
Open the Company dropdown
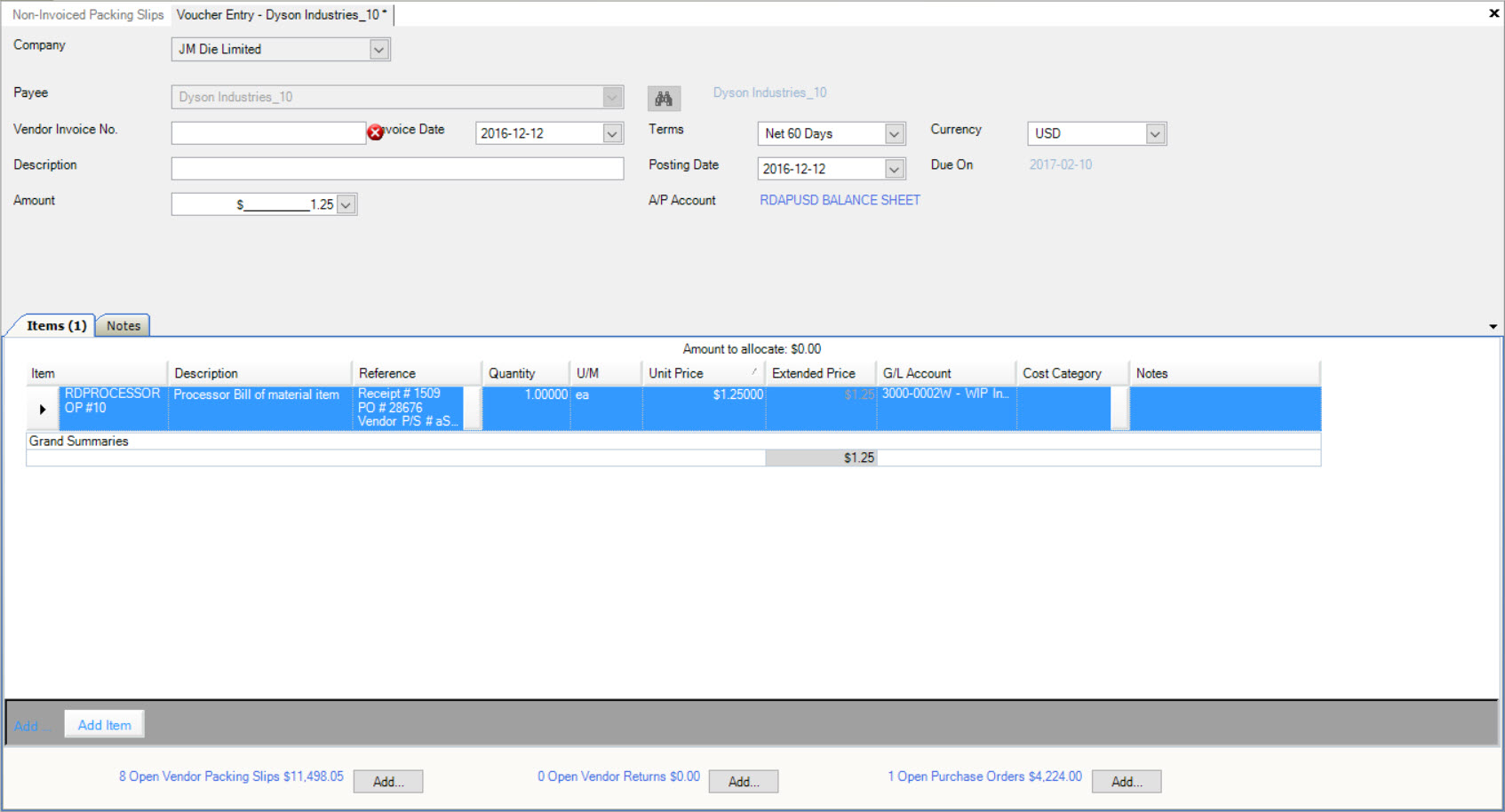click(x=379, y=50)
